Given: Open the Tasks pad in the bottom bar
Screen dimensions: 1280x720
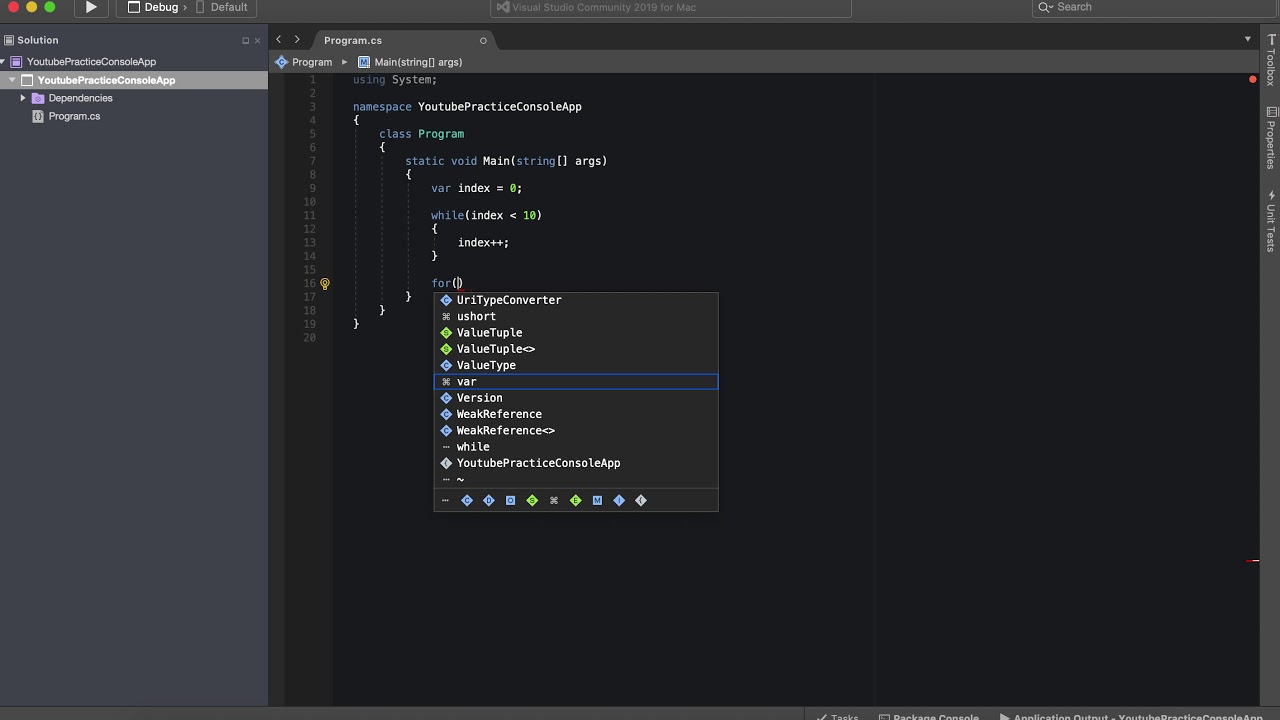Looking at the screenshot, I should pyautogui.click(x=838, y=716).
